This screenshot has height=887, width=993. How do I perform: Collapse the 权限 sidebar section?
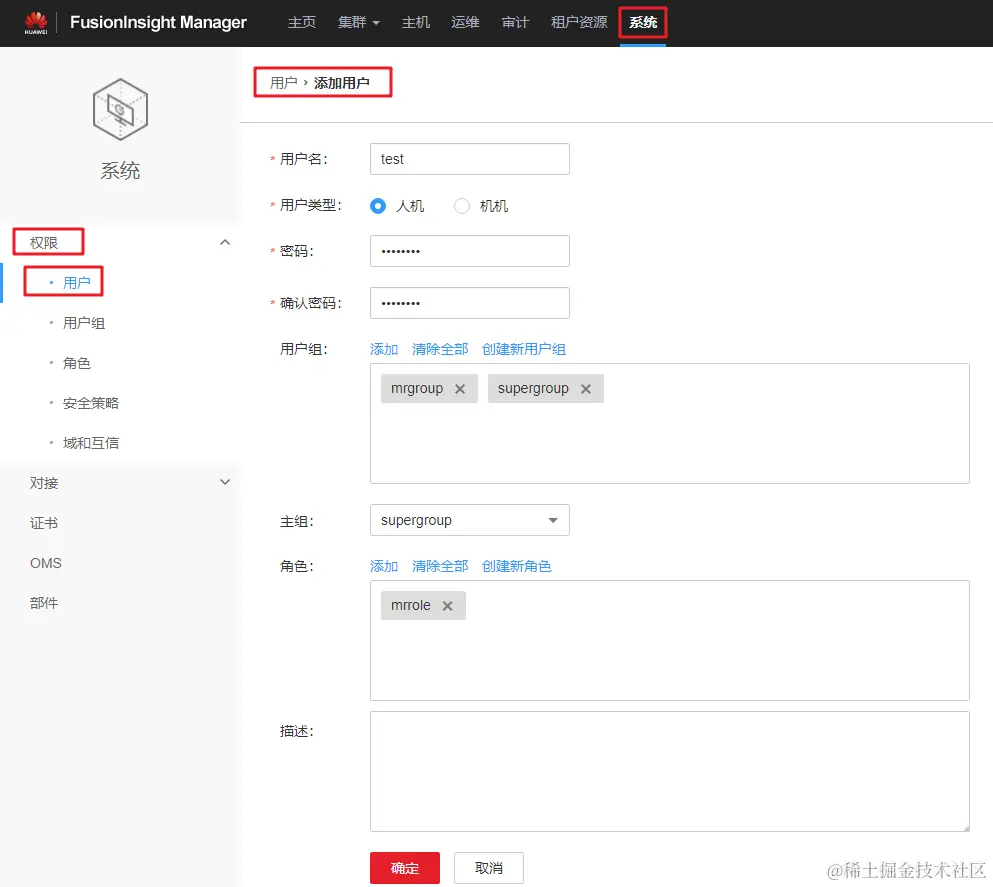(225, 242)
